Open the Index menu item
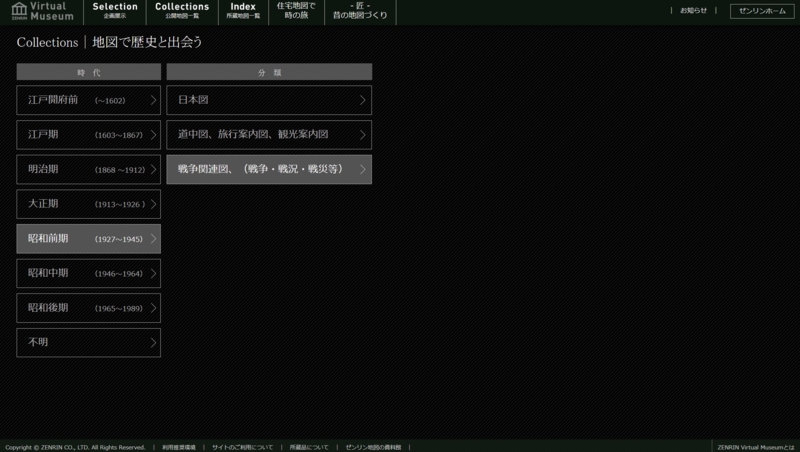This screenshot has width=800, height=452. click(x=243, y=10)
